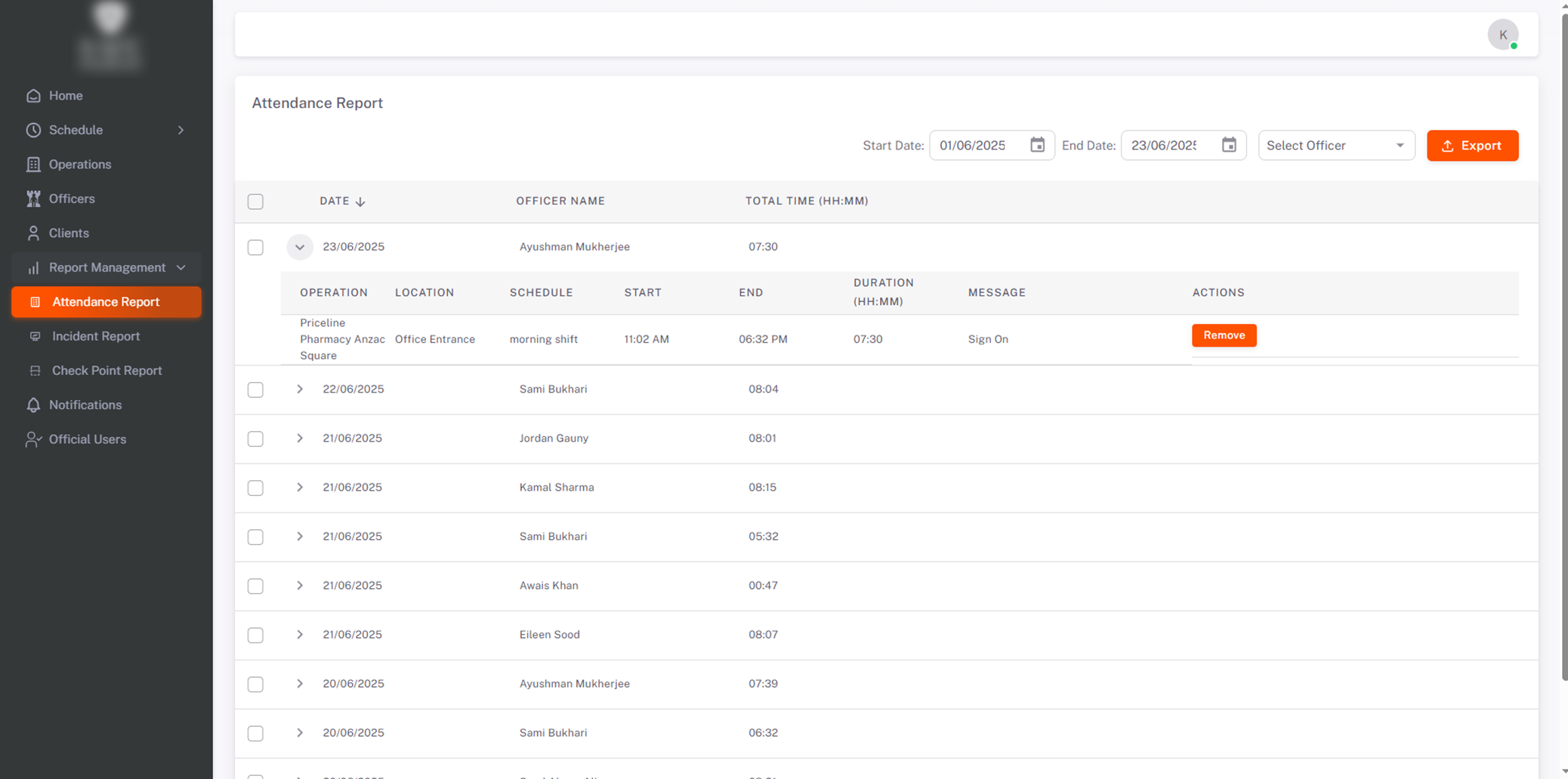Sort by the Date column arrow
Screen dimensions: 1568x779
[360, 202]
